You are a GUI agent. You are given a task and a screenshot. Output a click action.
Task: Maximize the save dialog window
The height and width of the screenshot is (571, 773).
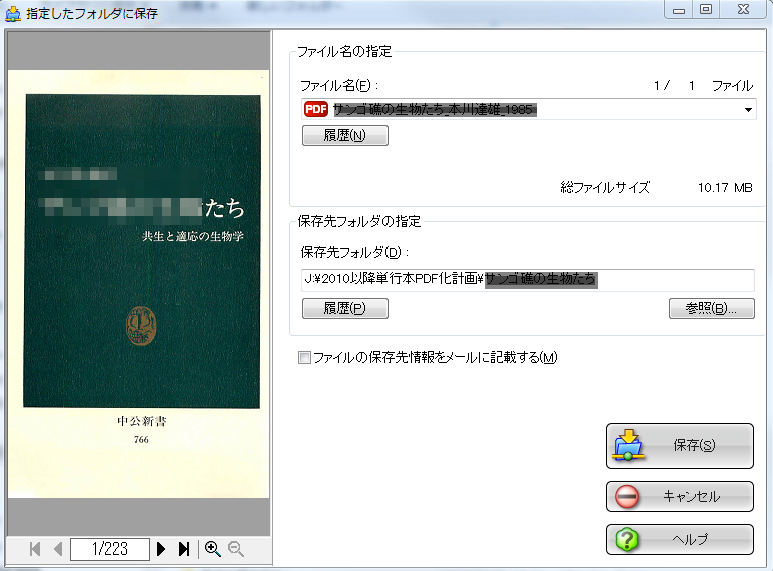coord(706,10)
